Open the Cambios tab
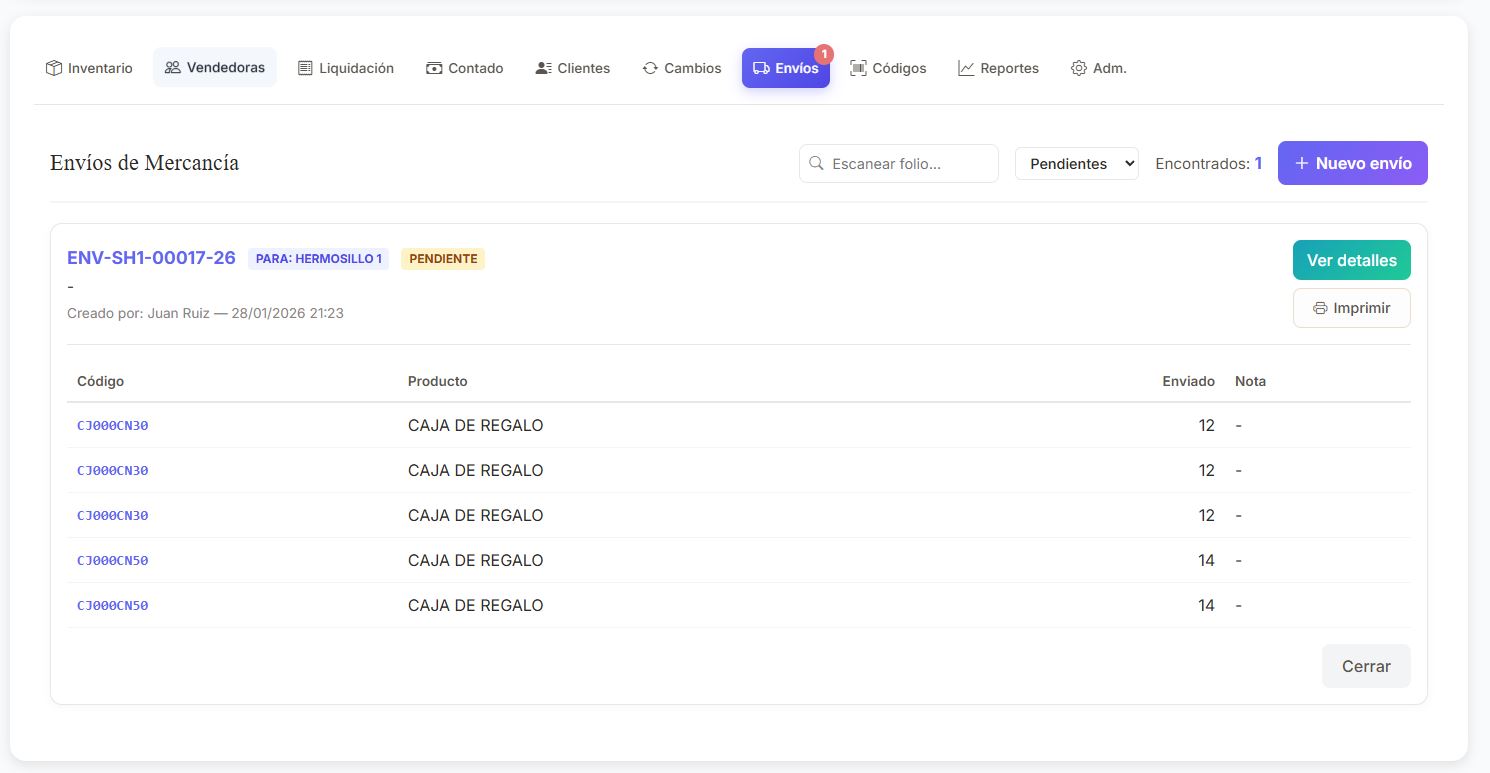The image size is (1490, 773). tap(682, 68)
